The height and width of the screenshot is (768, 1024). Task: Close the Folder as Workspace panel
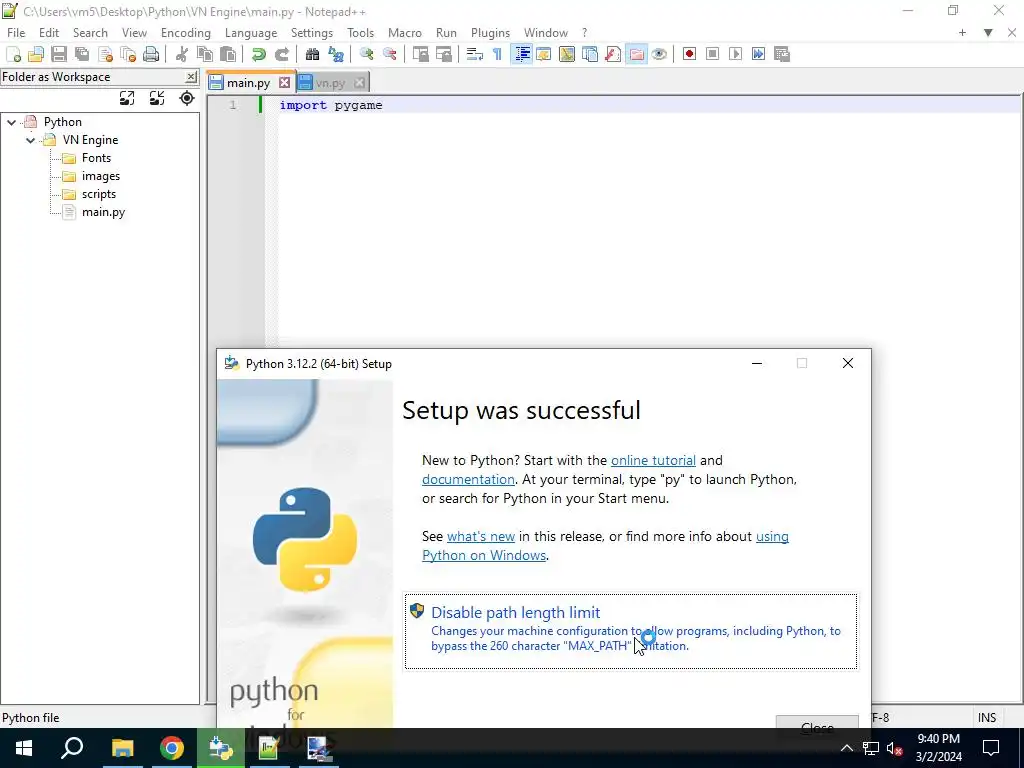[191, 77]
